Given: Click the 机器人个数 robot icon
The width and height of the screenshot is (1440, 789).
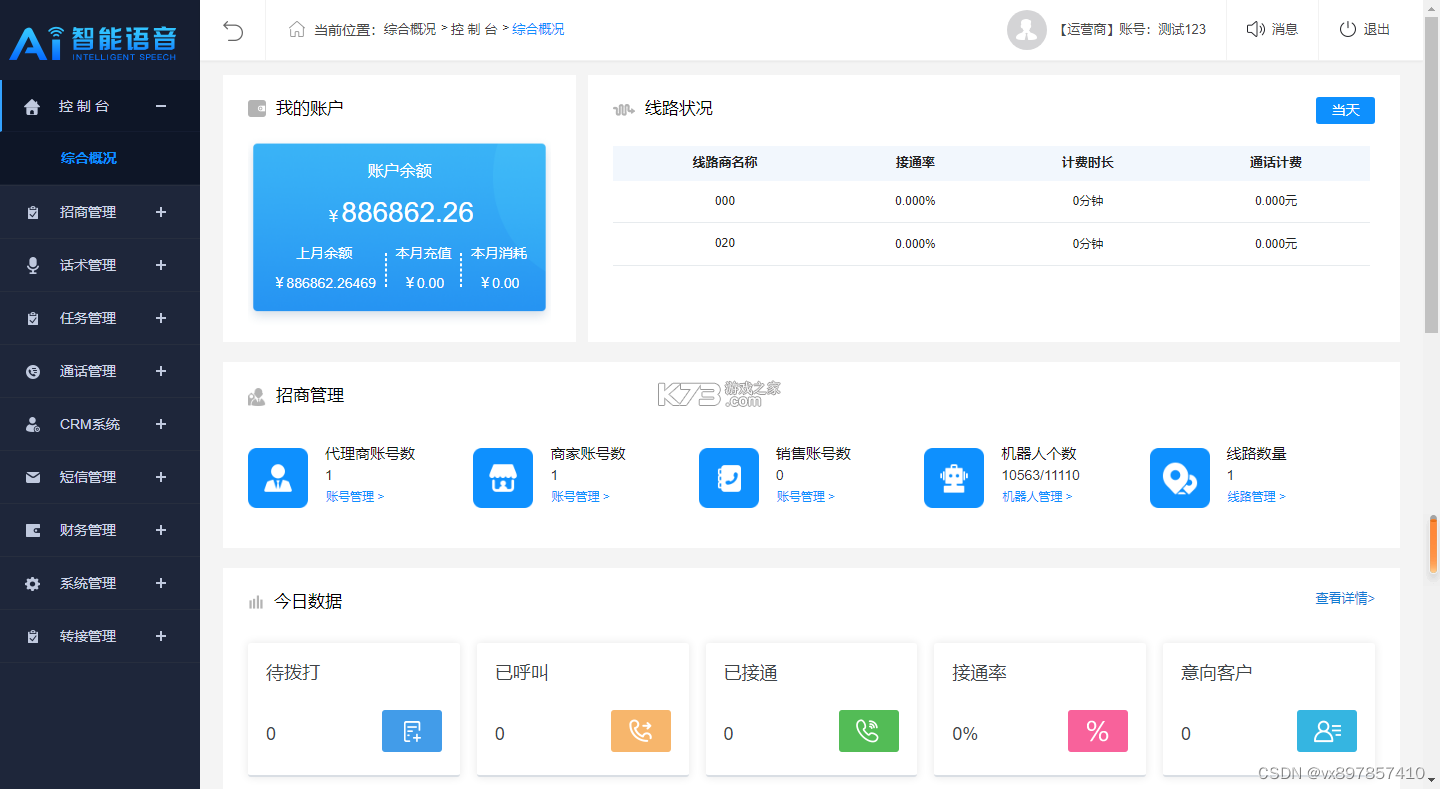Looking at the screenshot, I should pos(954,478).
